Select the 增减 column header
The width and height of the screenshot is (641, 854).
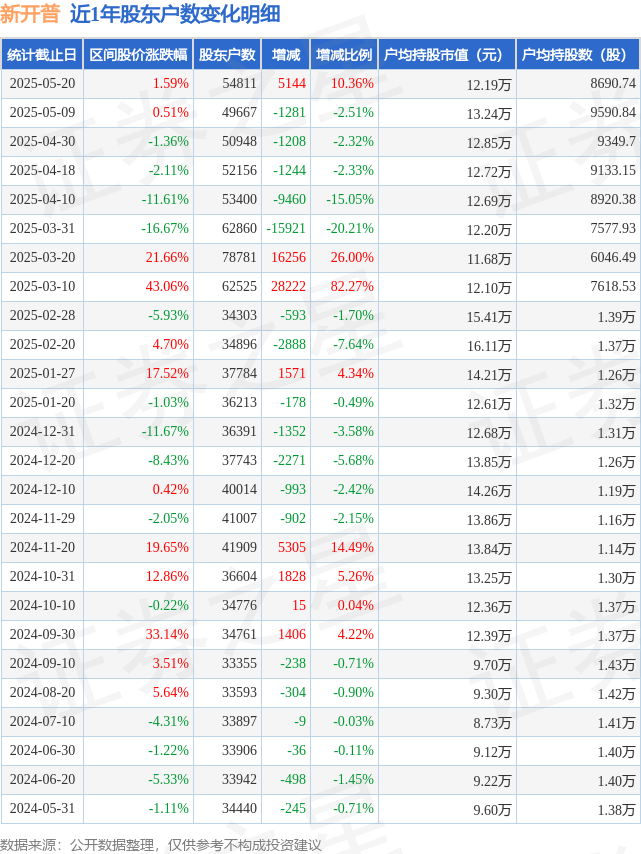point(286,54)
